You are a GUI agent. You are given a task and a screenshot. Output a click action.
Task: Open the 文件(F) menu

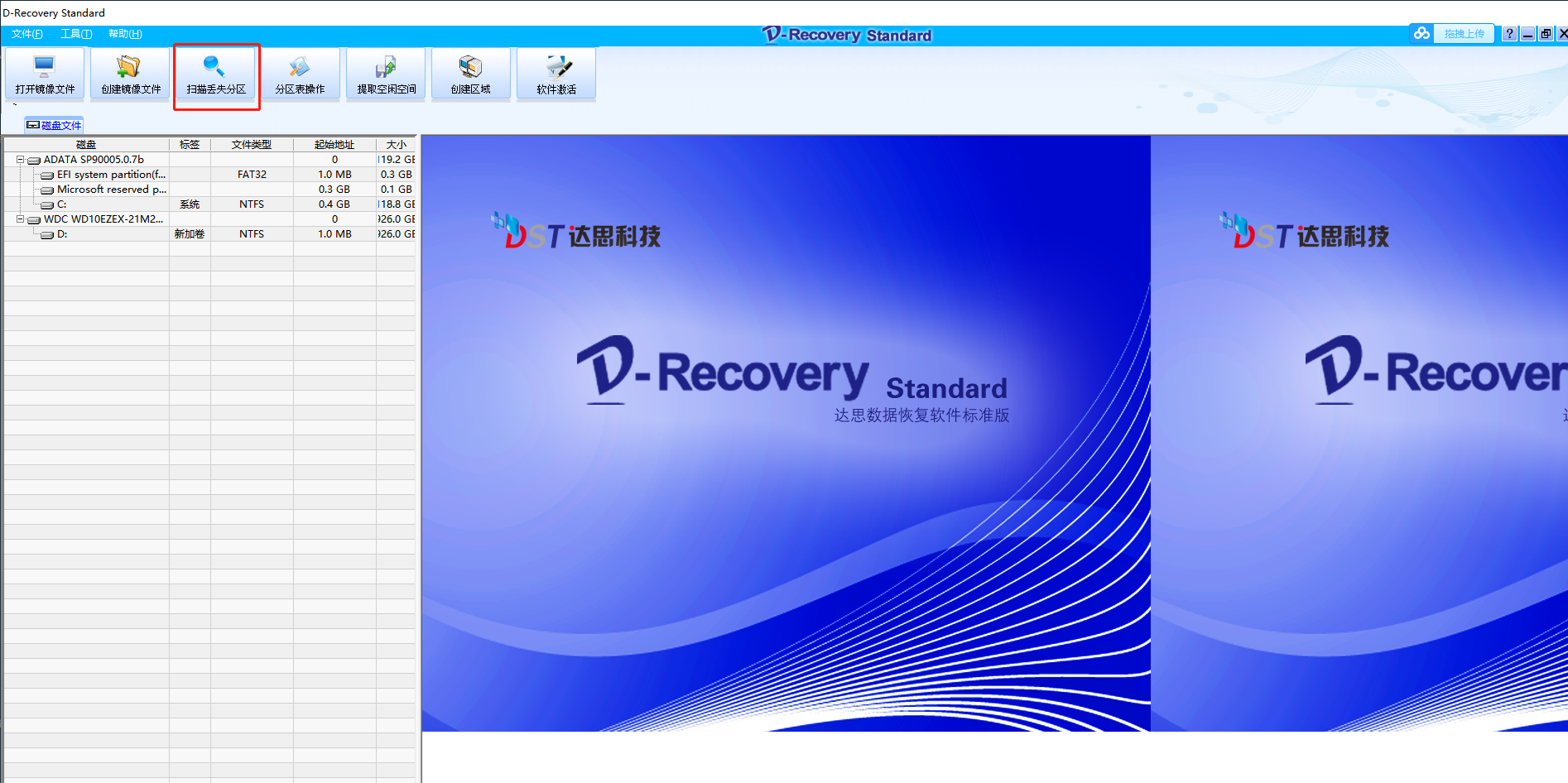[x=27, y=34]
